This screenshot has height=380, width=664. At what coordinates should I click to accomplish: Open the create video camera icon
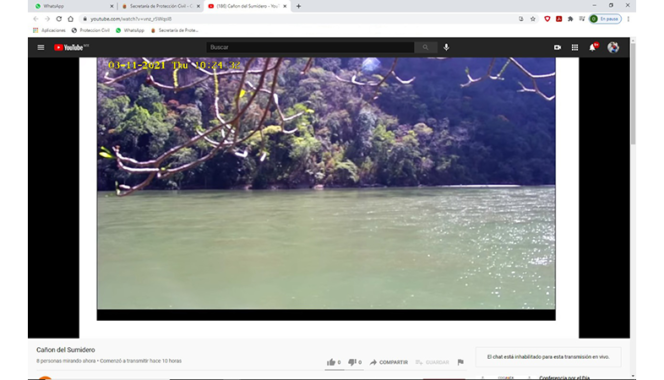[x=557, y=47]
